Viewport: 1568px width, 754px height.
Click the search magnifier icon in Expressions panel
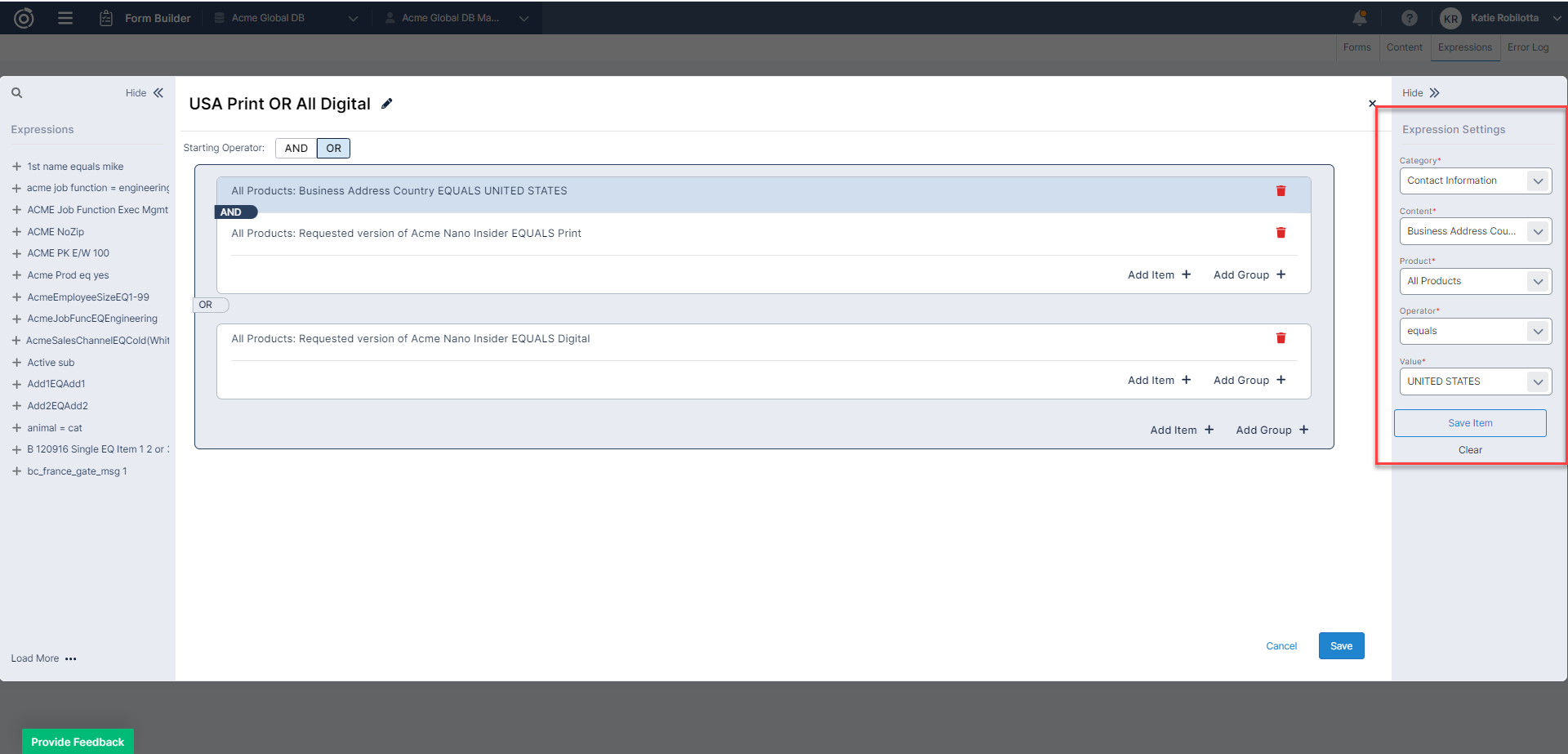(x=16, y=93)
